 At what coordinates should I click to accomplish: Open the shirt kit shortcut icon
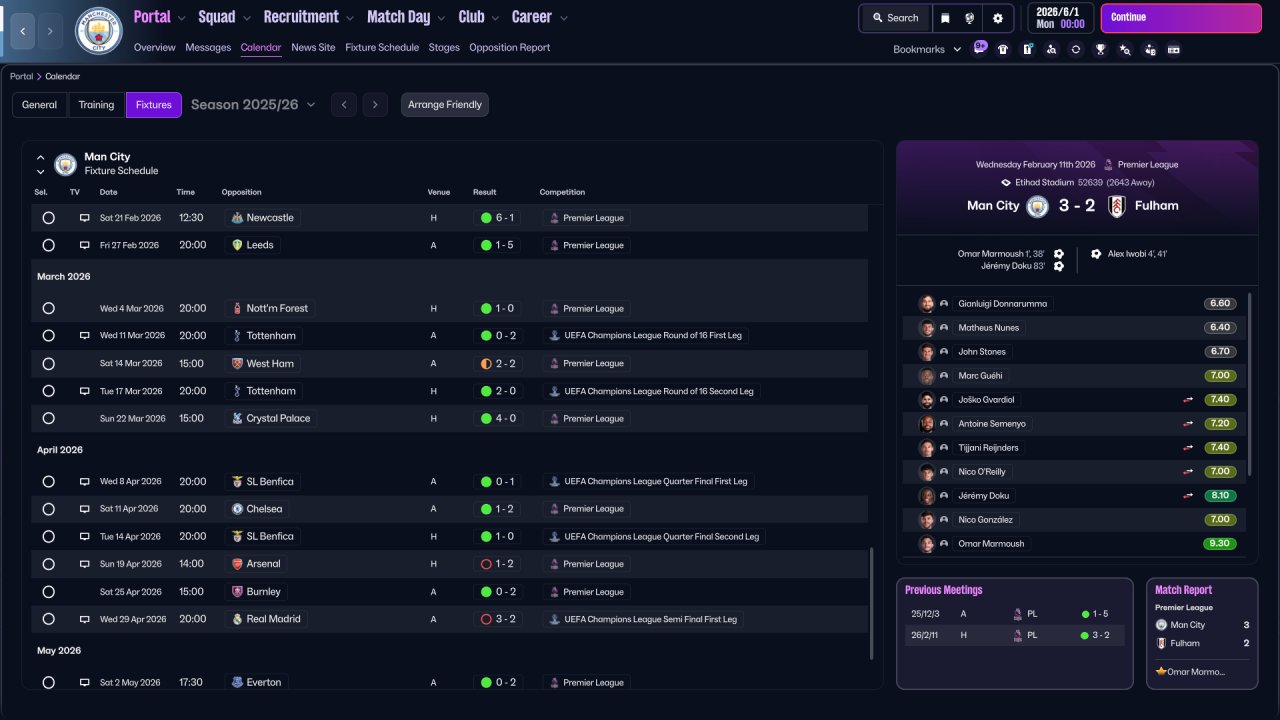(1003, 49)
